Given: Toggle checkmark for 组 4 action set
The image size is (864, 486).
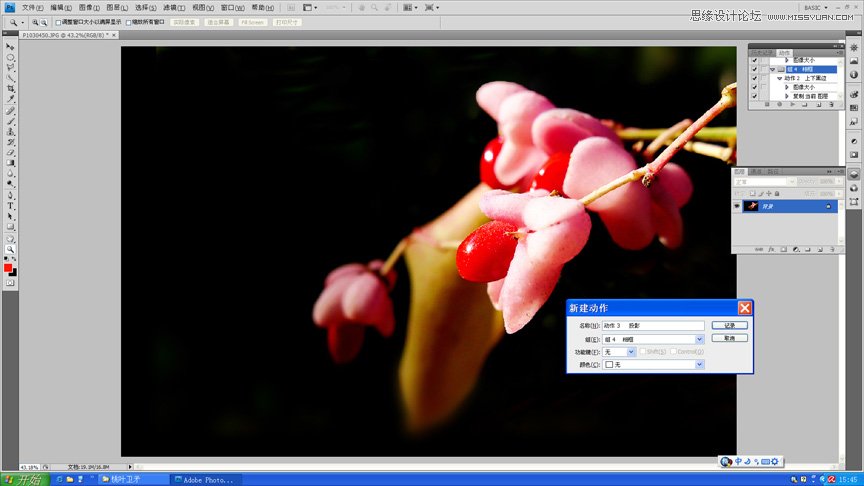Looking at the screenshot, I should pos(754,69).
